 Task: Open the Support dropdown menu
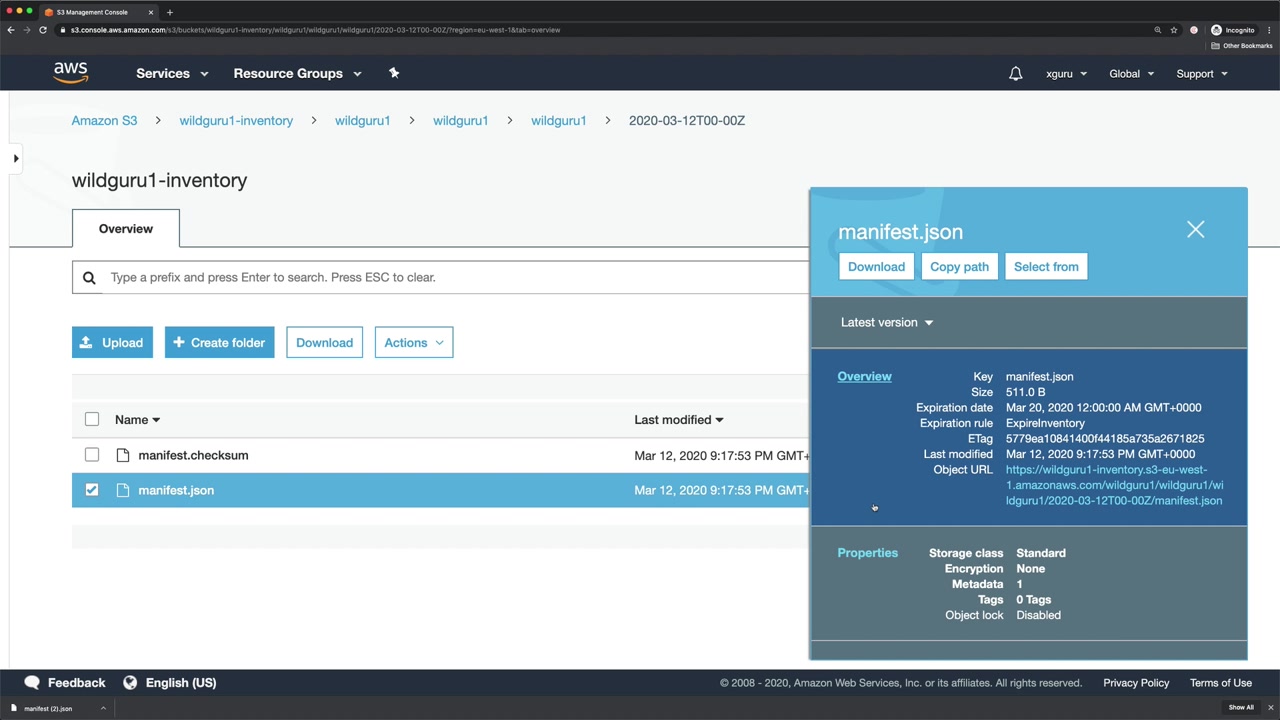(1202, 74)
